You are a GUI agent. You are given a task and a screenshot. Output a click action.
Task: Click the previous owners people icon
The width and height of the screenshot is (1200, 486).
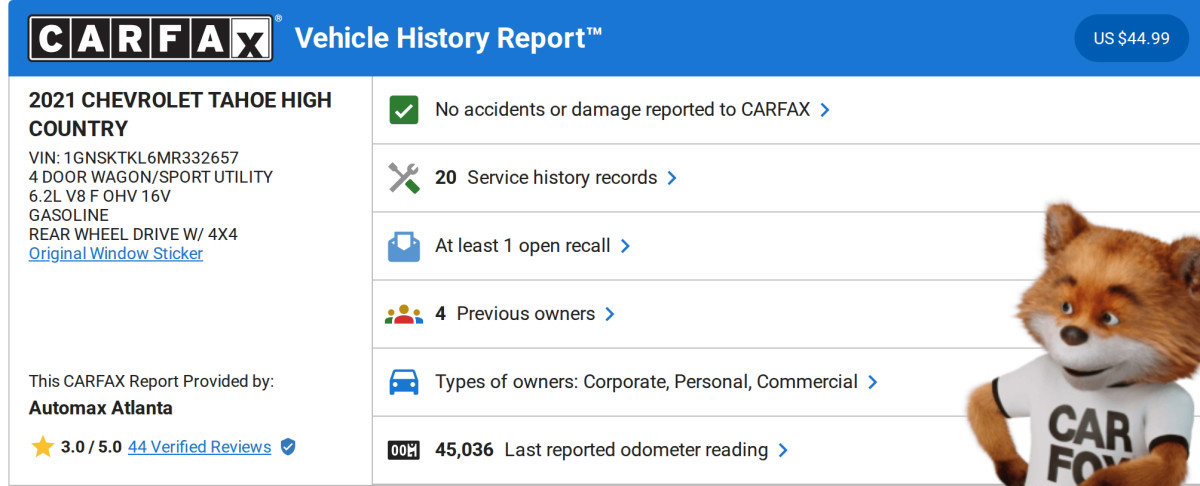click(x=404, y=314)
